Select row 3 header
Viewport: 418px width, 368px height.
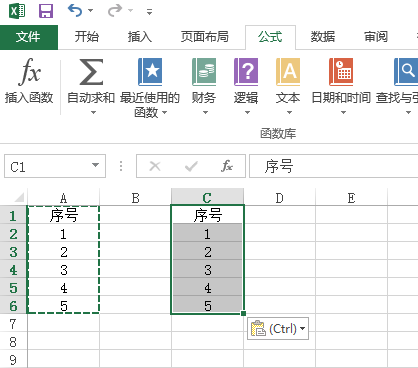pyautogui.click(x=13, y=252)
